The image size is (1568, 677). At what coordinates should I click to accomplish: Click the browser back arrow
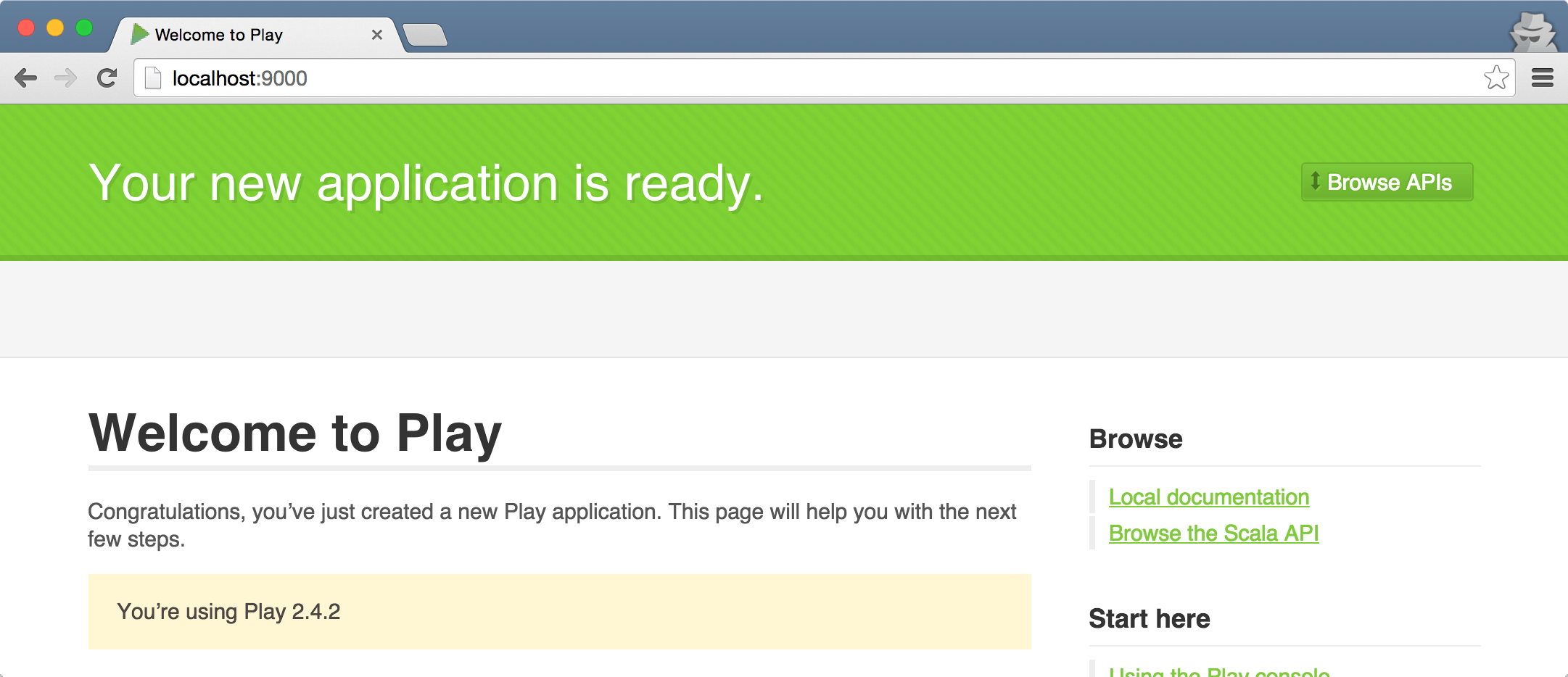25,78
